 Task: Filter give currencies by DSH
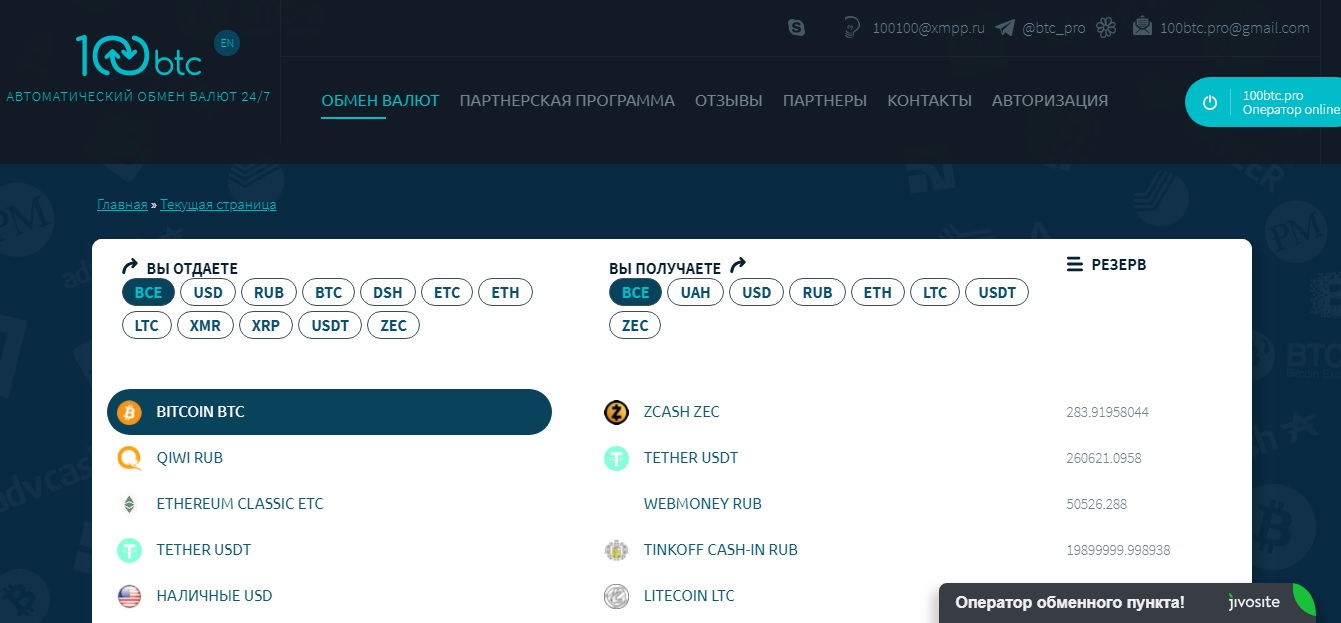388,293
